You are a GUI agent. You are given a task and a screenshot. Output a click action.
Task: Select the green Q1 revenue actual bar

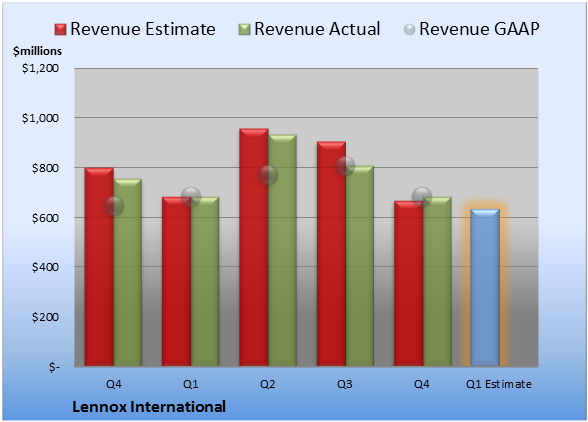[x=205, y=281]
